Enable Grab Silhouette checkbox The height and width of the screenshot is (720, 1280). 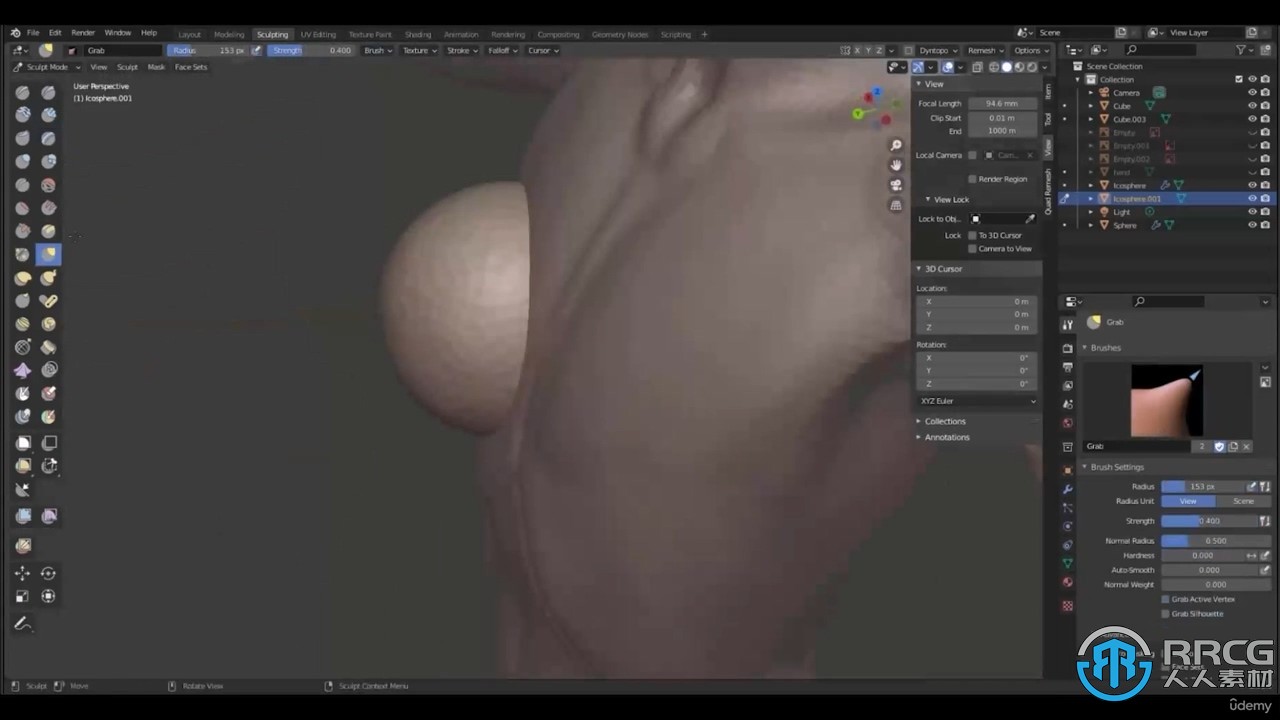coord(1166,614)
